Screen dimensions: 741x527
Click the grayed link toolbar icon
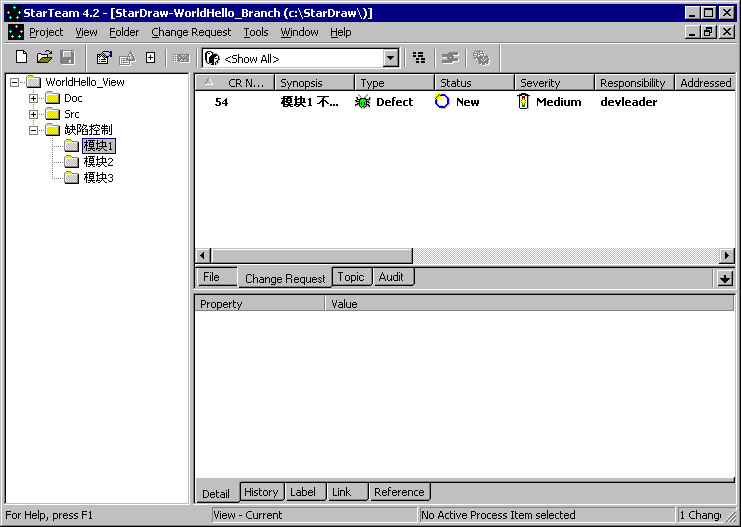(450, 58)
